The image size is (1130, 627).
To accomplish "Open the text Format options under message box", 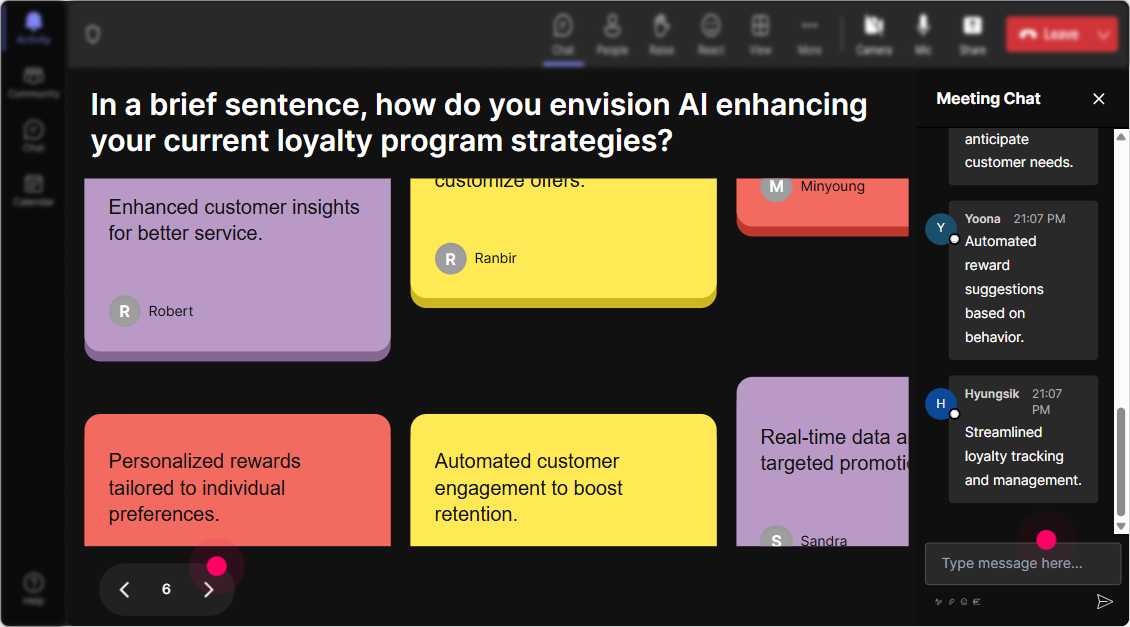I will [938, 602].
